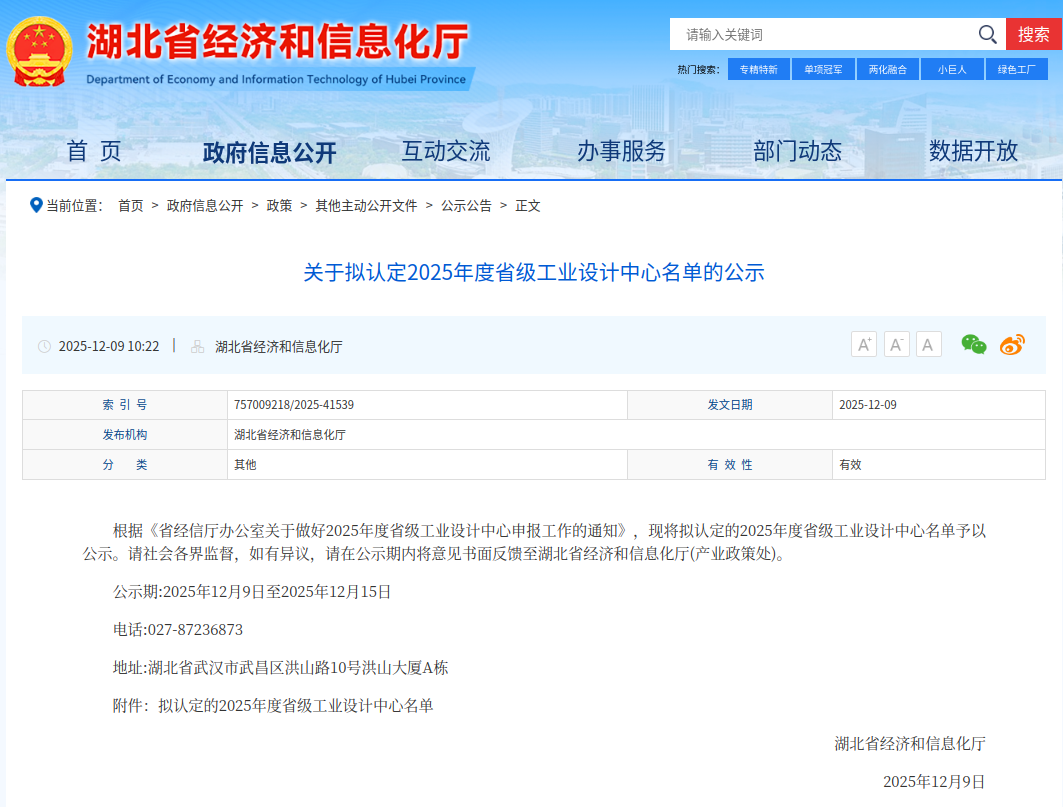Screen dimensions: 1063x807
Task: Decrease font size with A- icon
Action: coord(897,345)
